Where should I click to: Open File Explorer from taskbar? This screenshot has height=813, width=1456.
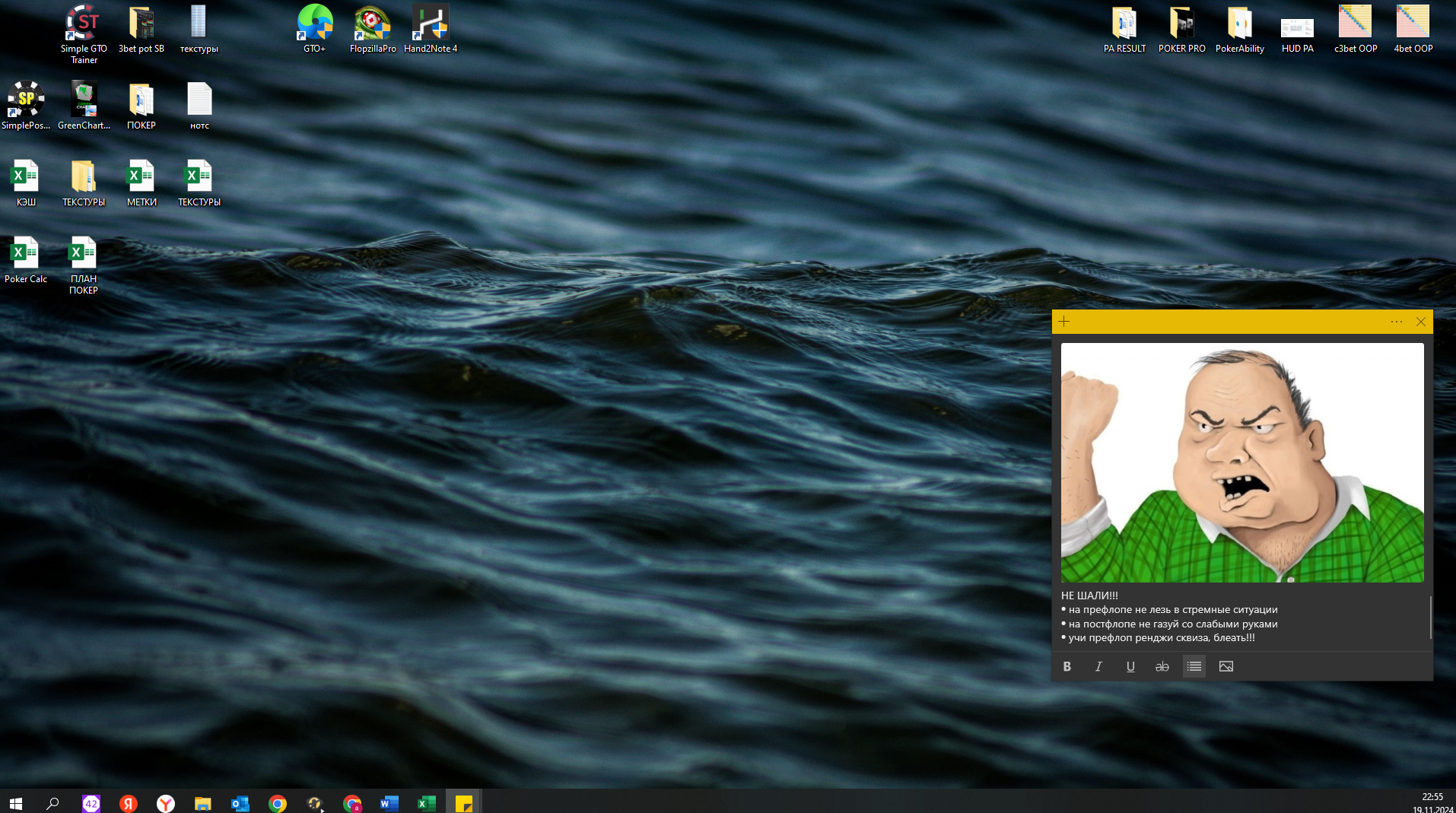point(202,803)
